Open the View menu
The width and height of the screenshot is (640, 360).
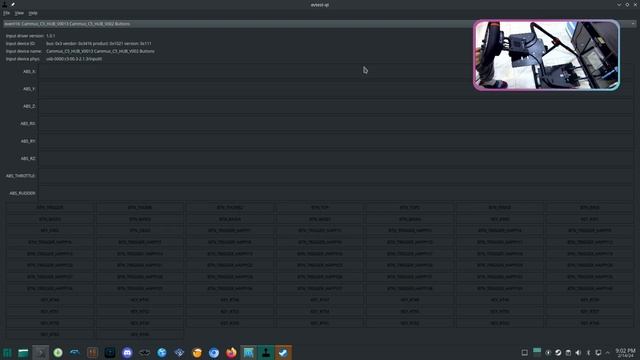[19, 13]
